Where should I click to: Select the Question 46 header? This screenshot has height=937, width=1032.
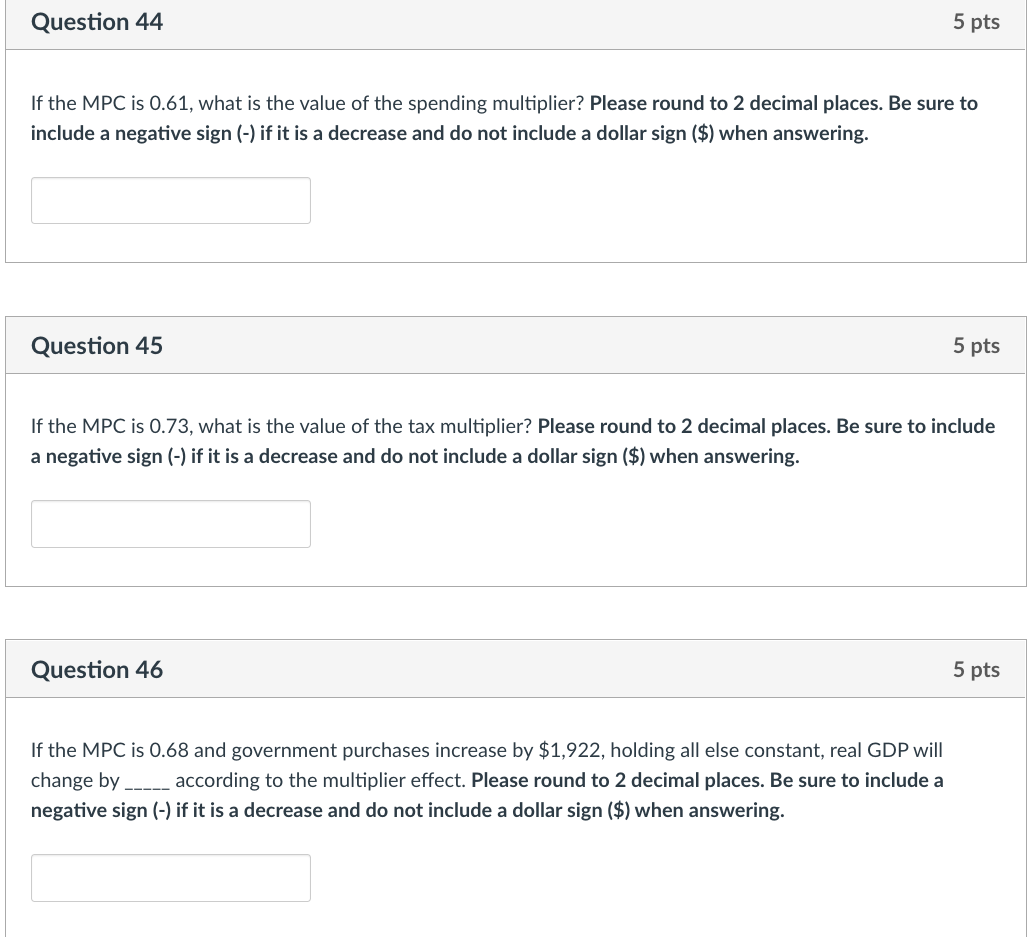coord(96,669)
